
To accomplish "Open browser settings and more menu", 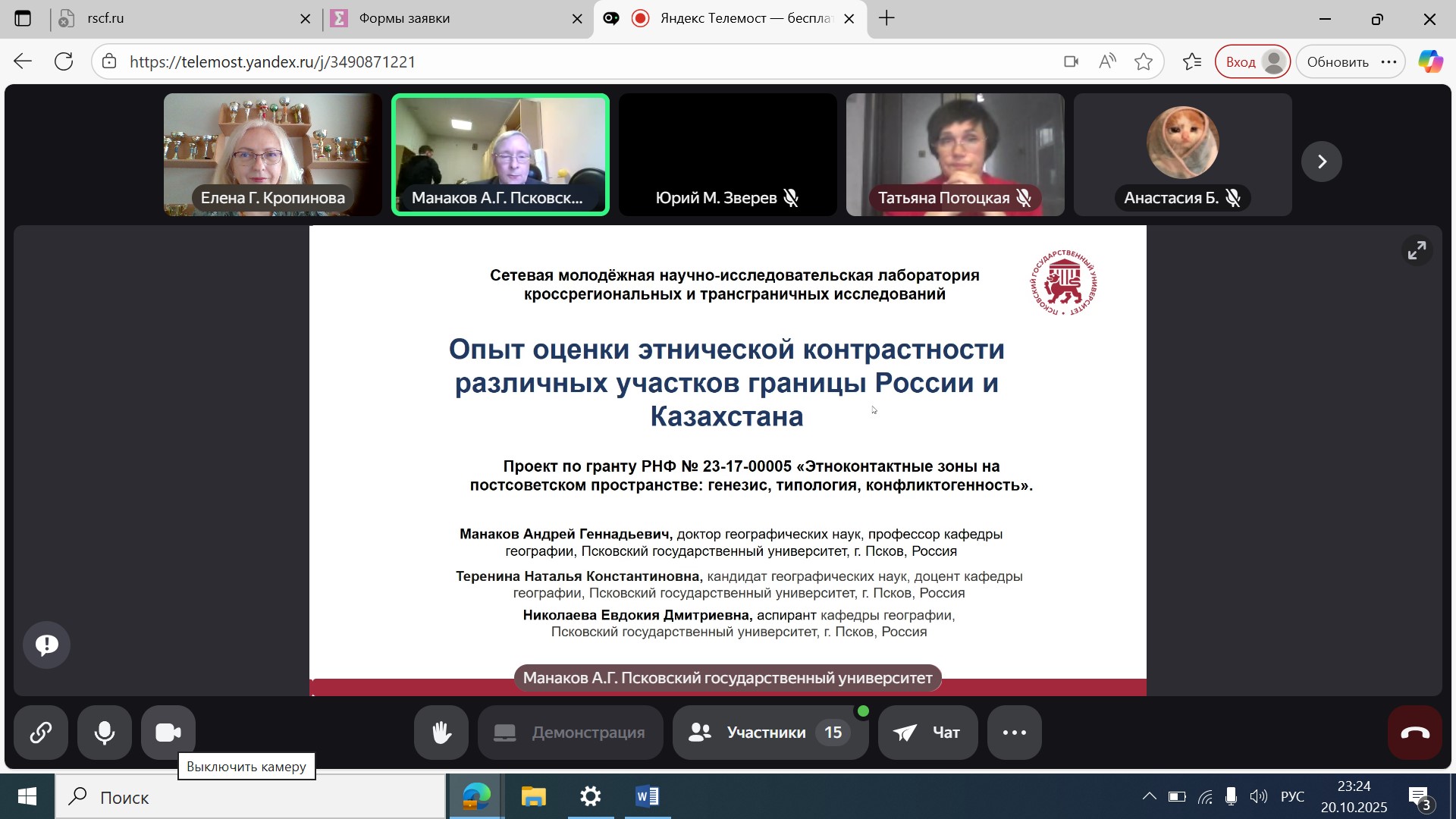I will 1389,62.
